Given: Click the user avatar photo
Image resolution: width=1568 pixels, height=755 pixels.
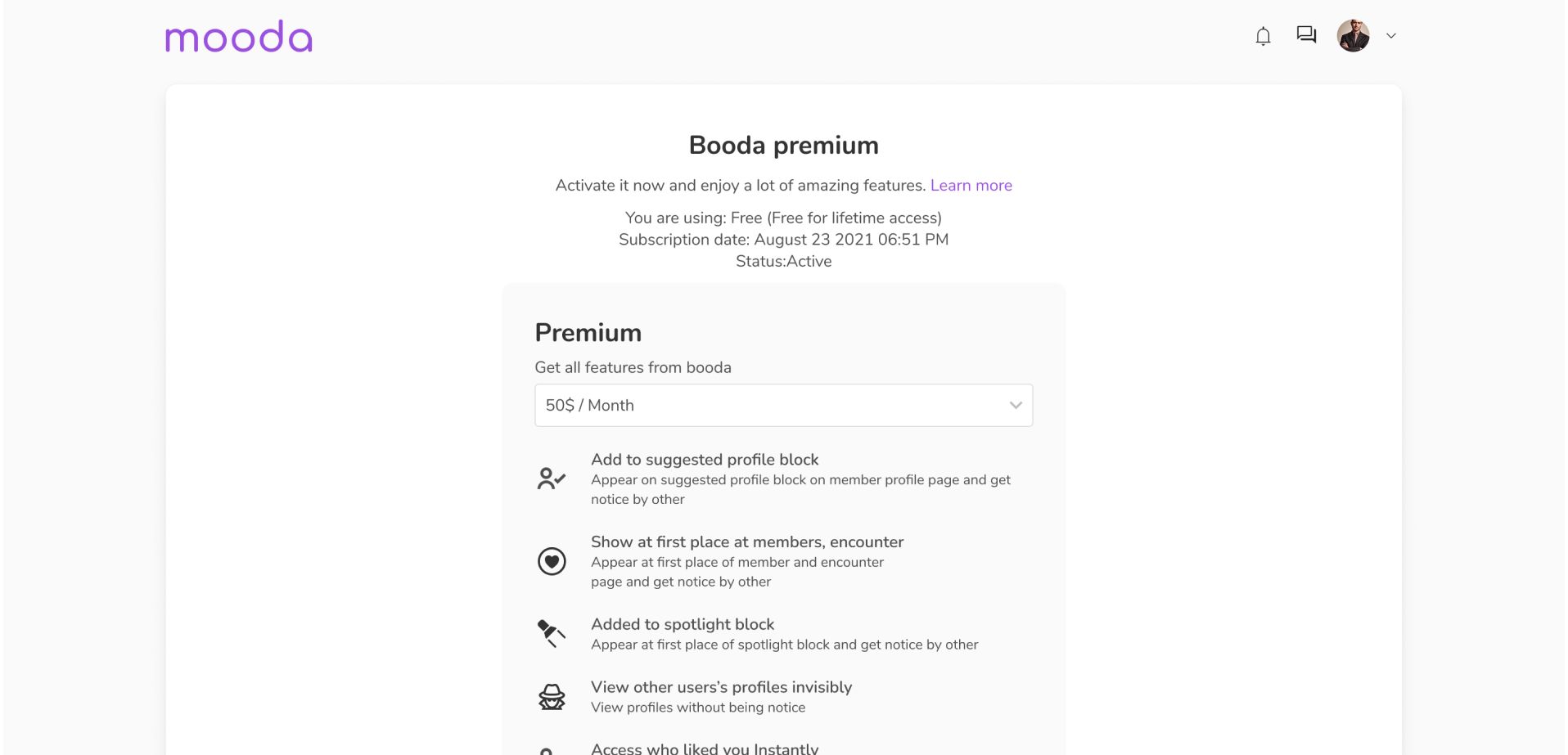Looking at the screenshot, I should click(1353, 36).
